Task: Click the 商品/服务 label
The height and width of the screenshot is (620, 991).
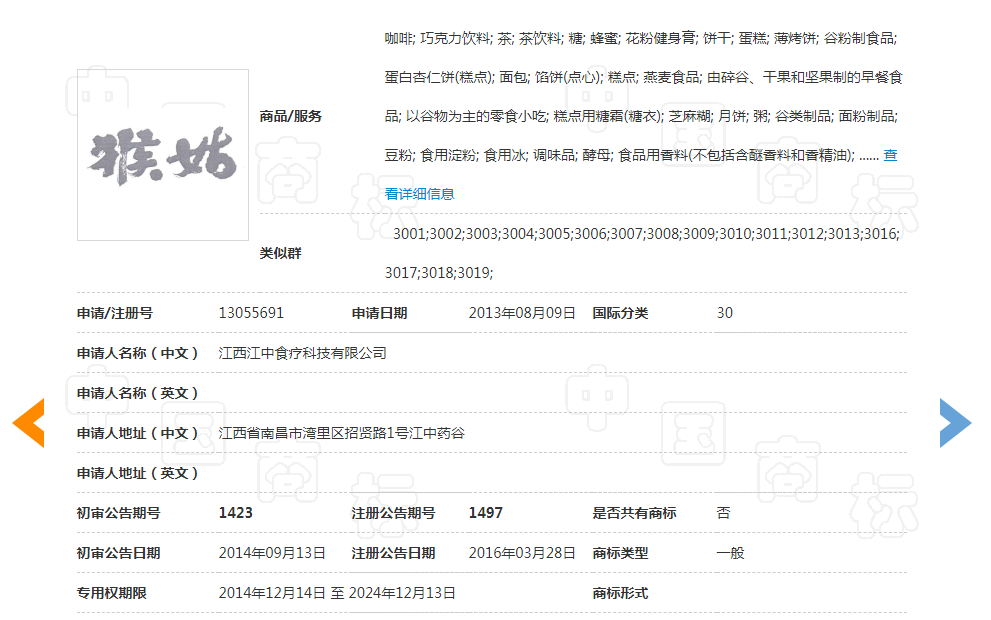Action: (290, 116)
